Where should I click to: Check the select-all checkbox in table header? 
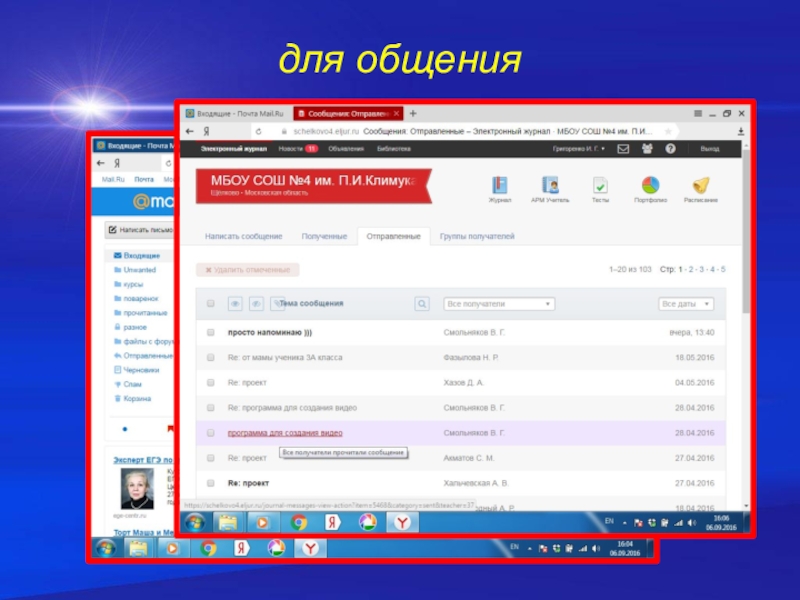click(x=211, y=304)
